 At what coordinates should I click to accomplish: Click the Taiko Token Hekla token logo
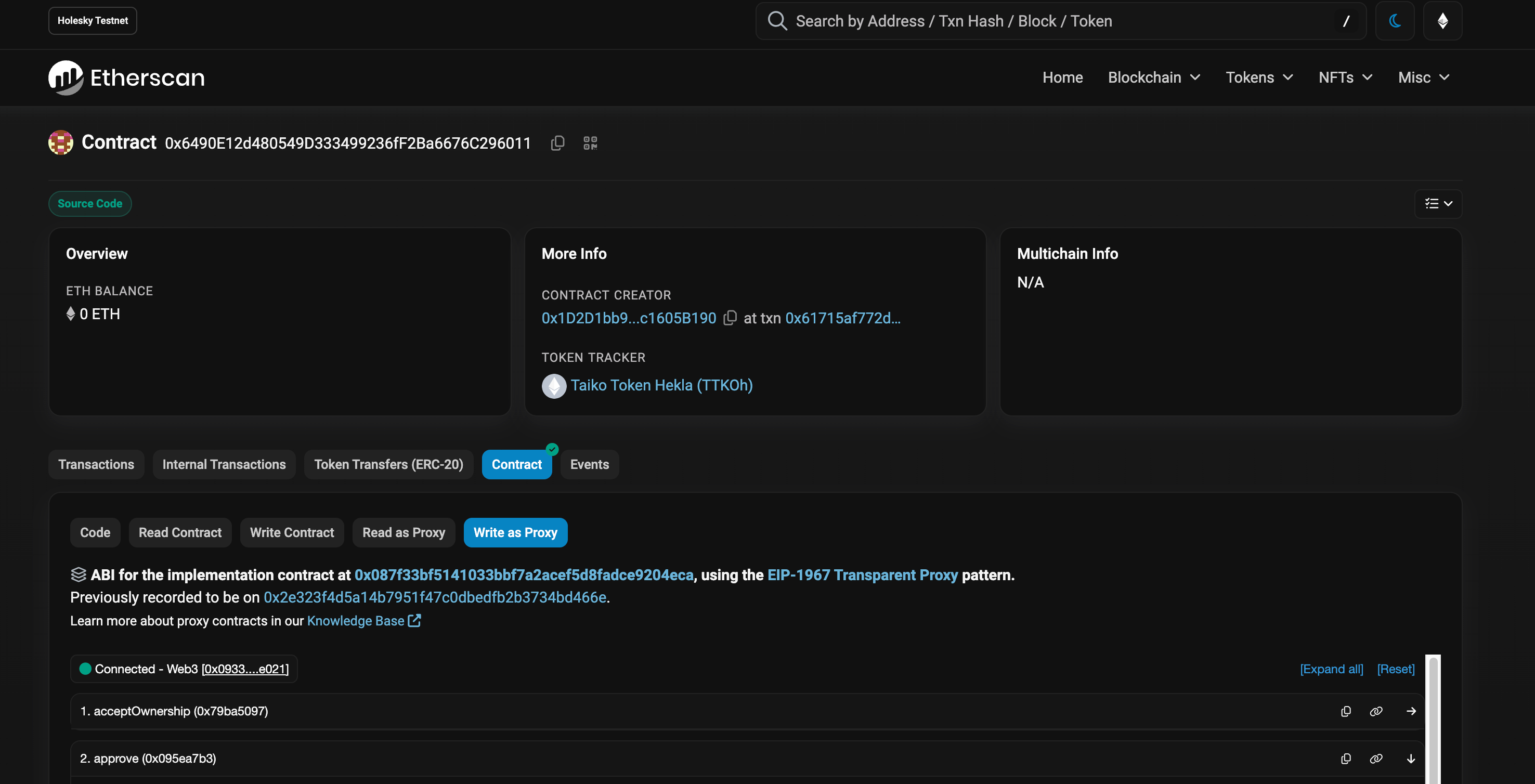pos(554,386)
